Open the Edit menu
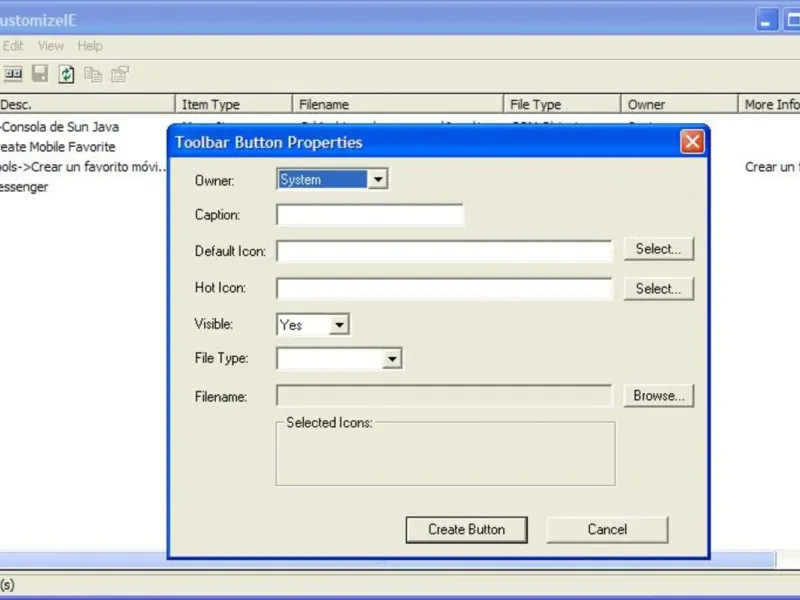This screenshot has height=600, width=800. coord(13,46)
